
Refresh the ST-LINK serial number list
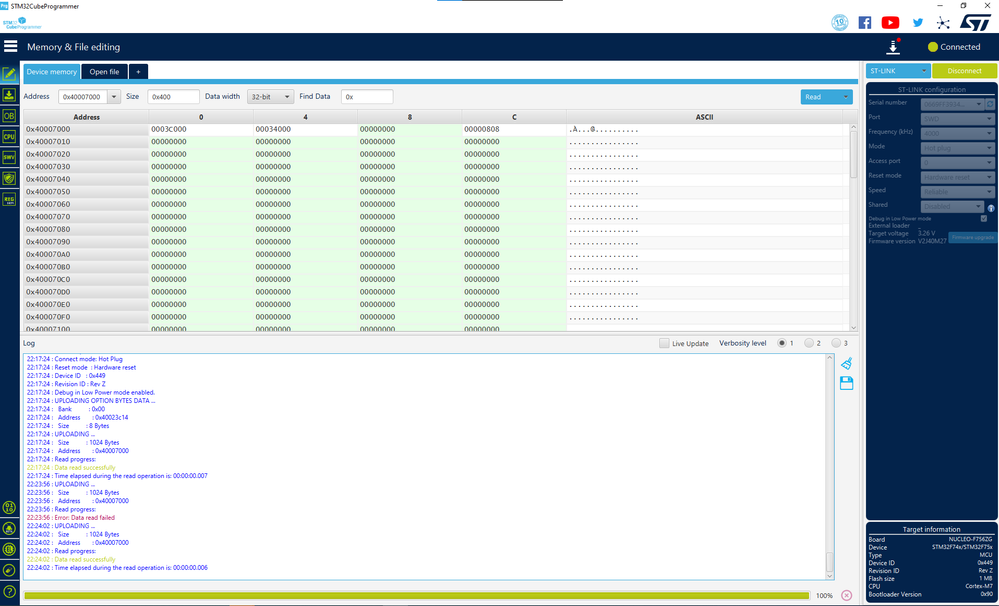(x=990, y=103)
